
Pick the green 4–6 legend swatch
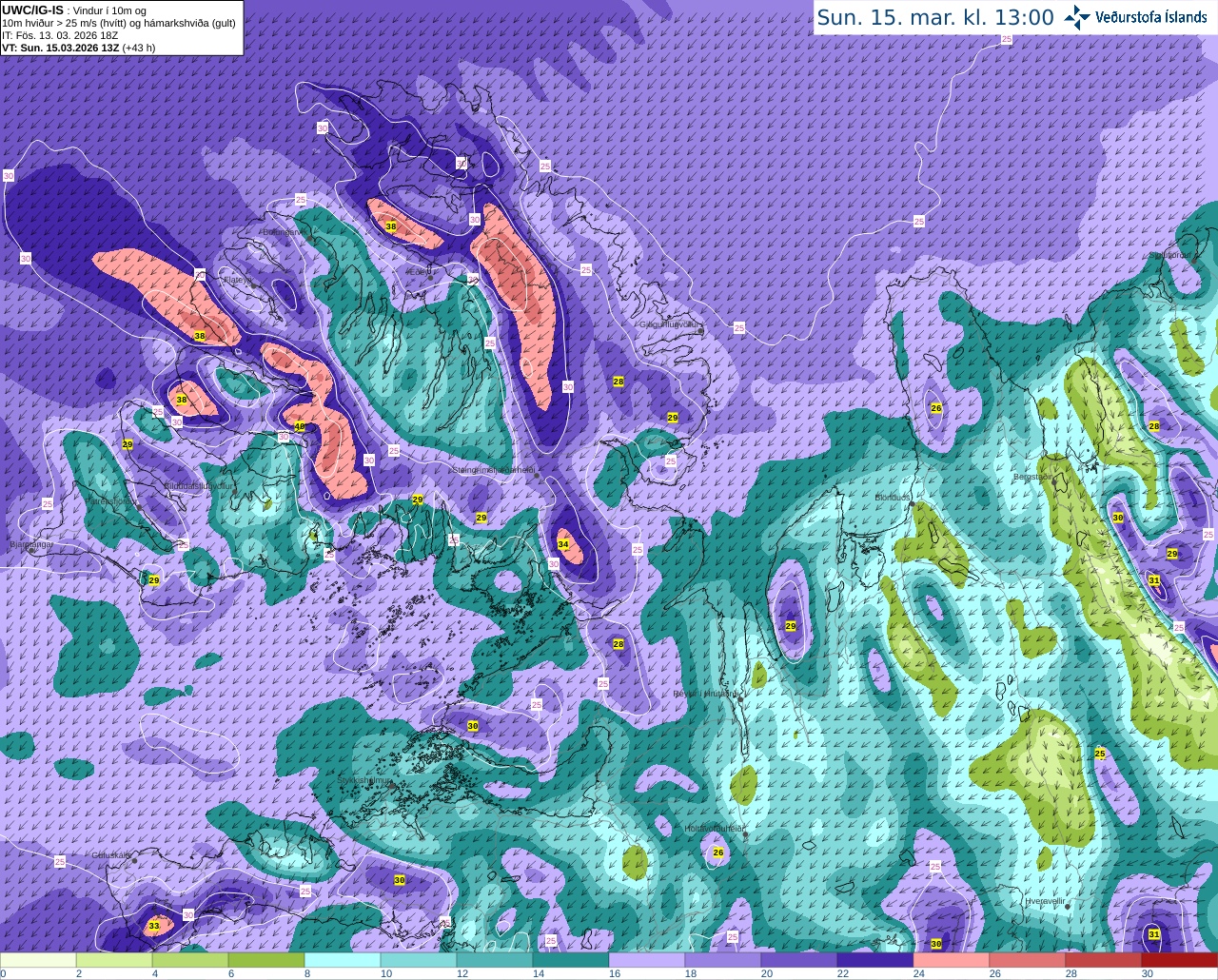(190, 960)
